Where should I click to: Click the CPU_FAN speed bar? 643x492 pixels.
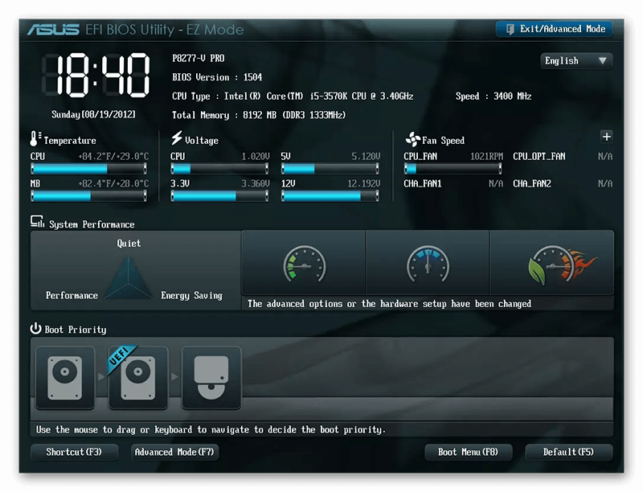point(453,169)
